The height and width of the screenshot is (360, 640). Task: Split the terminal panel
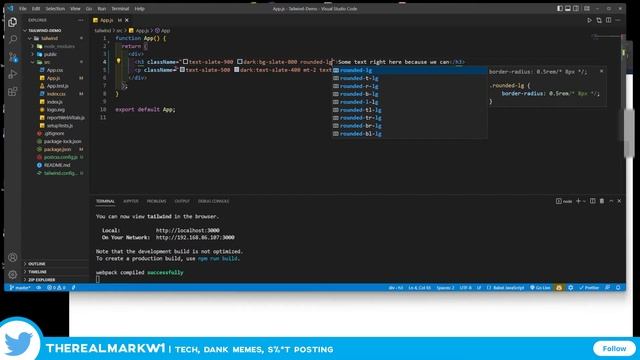[x=593, y=201]
